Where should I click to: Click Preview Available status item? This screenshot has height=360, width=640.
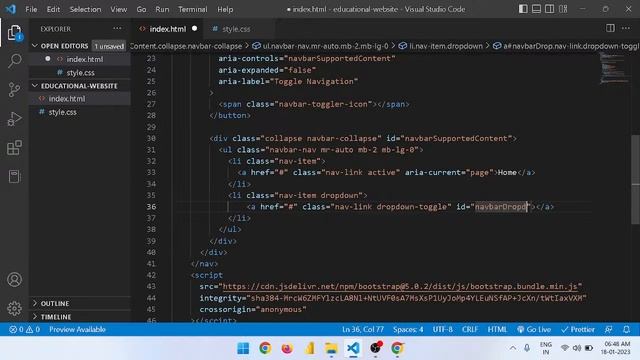77,329
